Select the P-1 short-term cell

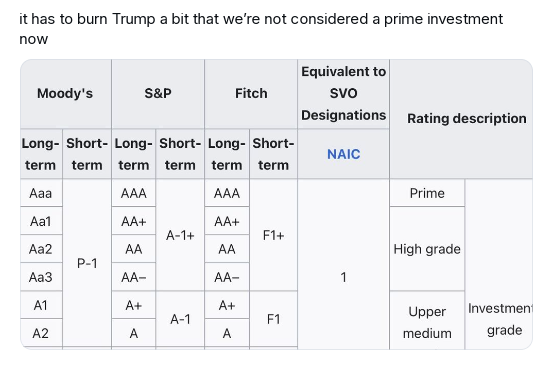[x=87, y=263]
